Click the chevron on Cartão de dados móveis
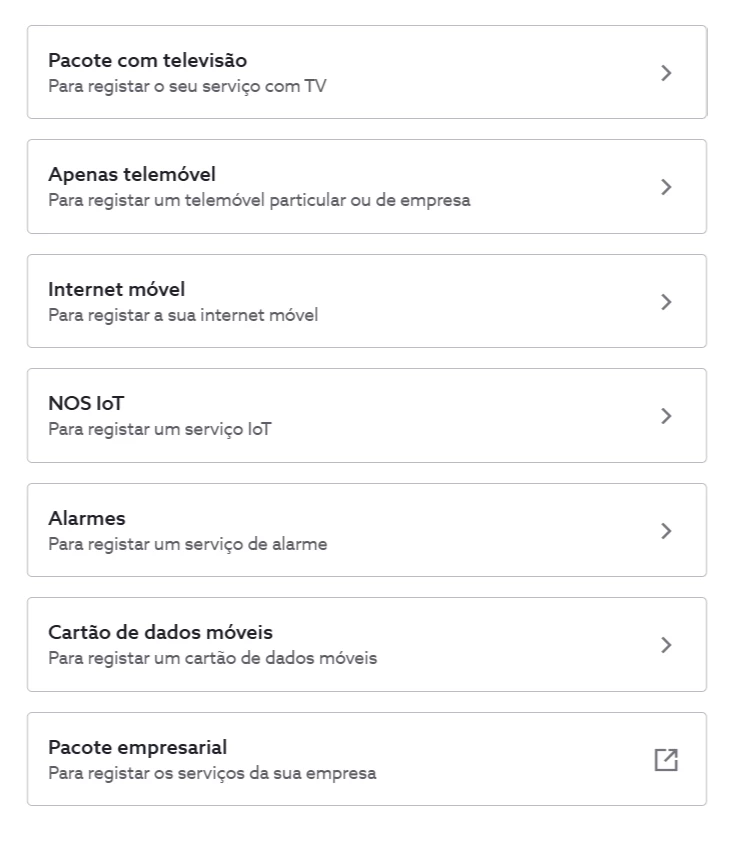736x852 pixels. pos(666,645)
